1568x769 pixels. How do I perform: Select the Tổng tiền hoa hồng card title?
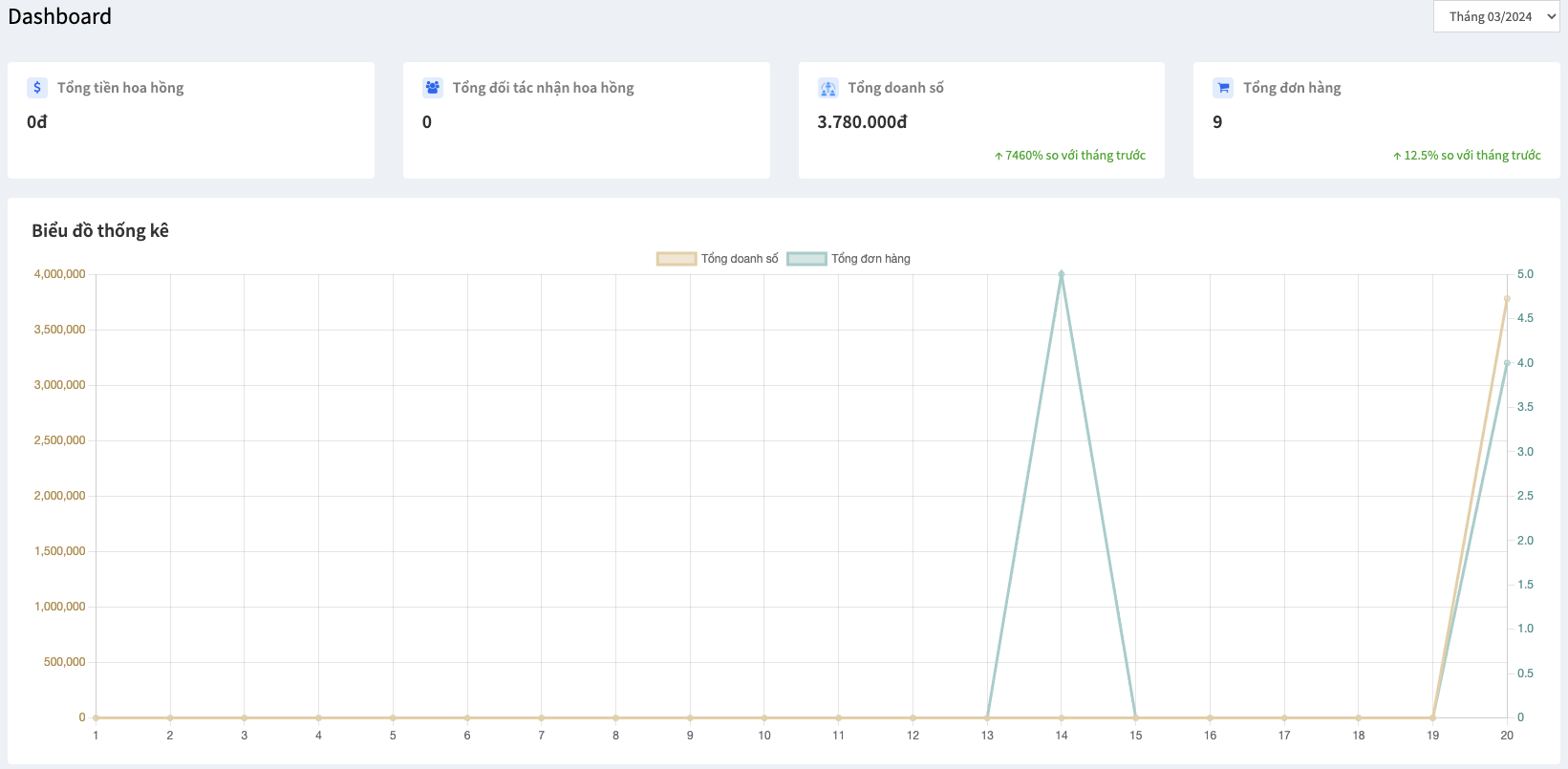click(x=120, y=88)
